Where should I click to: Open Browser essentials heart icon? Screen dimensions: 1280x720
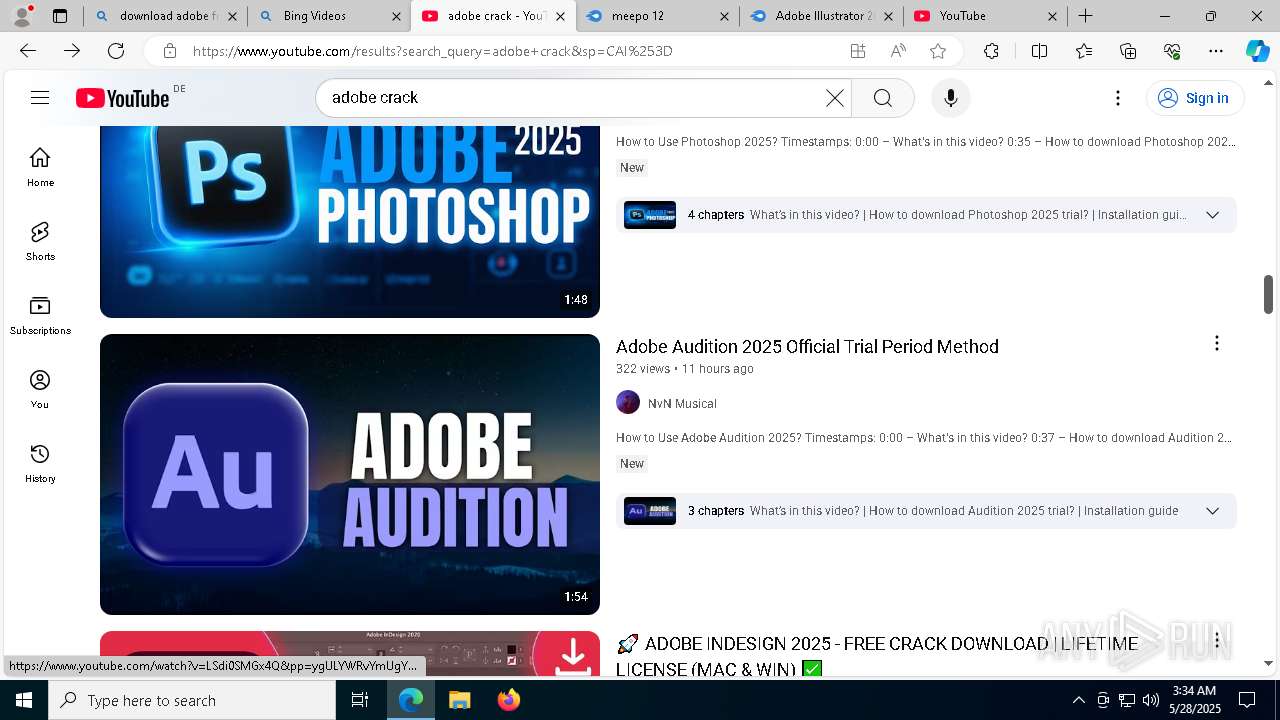[1172, 51]
